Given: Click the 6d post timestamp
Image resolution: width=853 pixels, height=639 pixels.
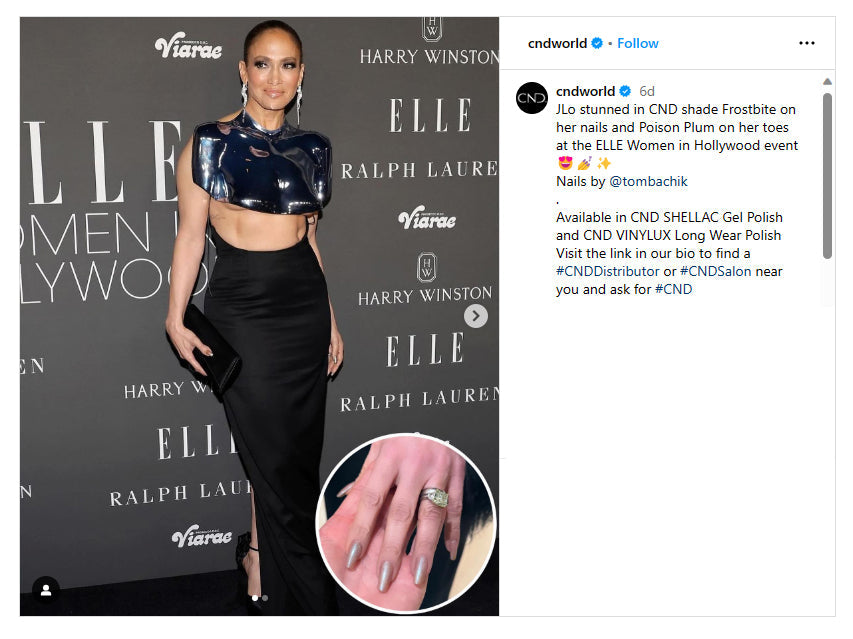Looking at the screenshot, I should coord(647,91).
